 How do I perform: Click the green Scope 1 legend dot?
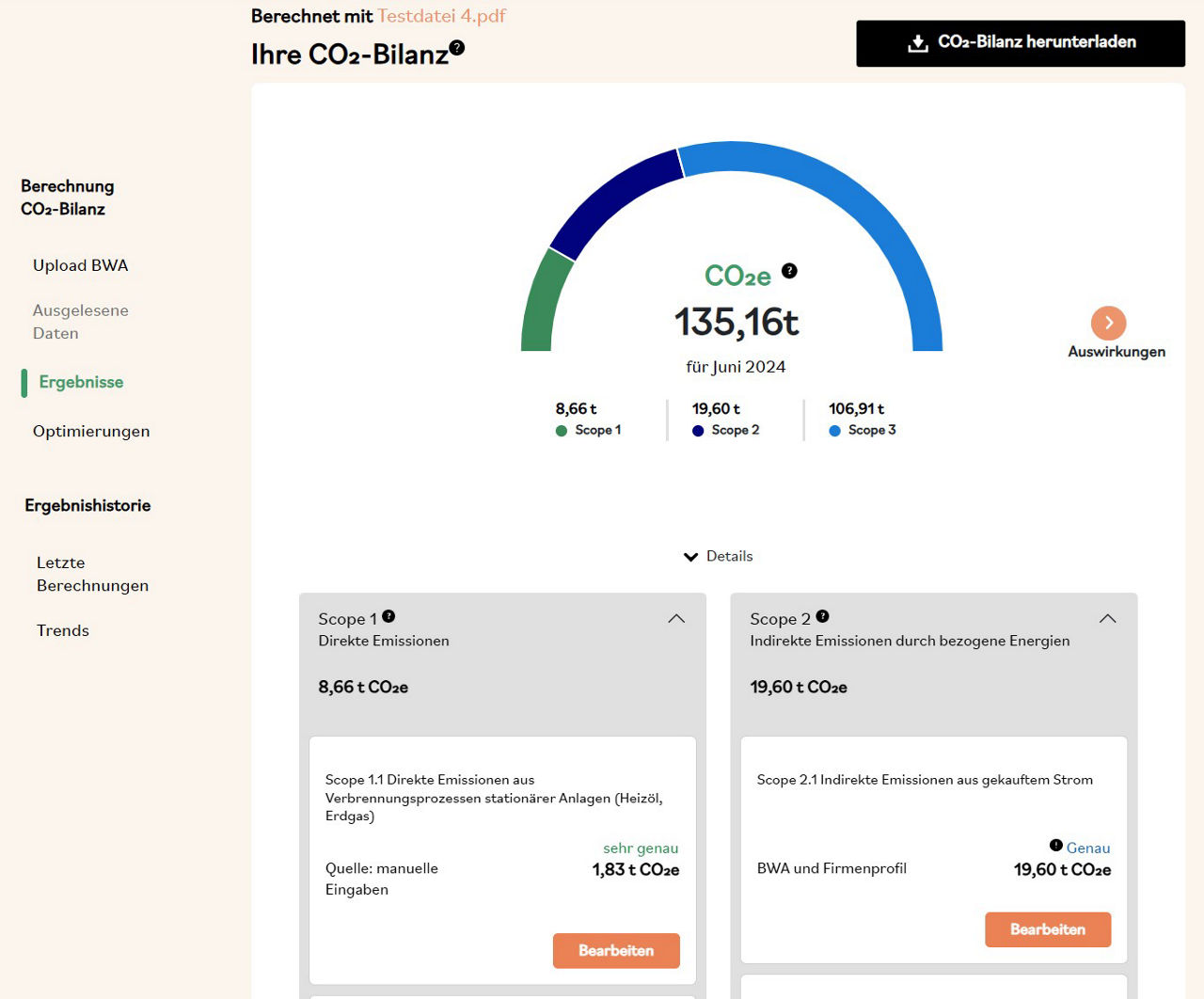tap(562, 431)
